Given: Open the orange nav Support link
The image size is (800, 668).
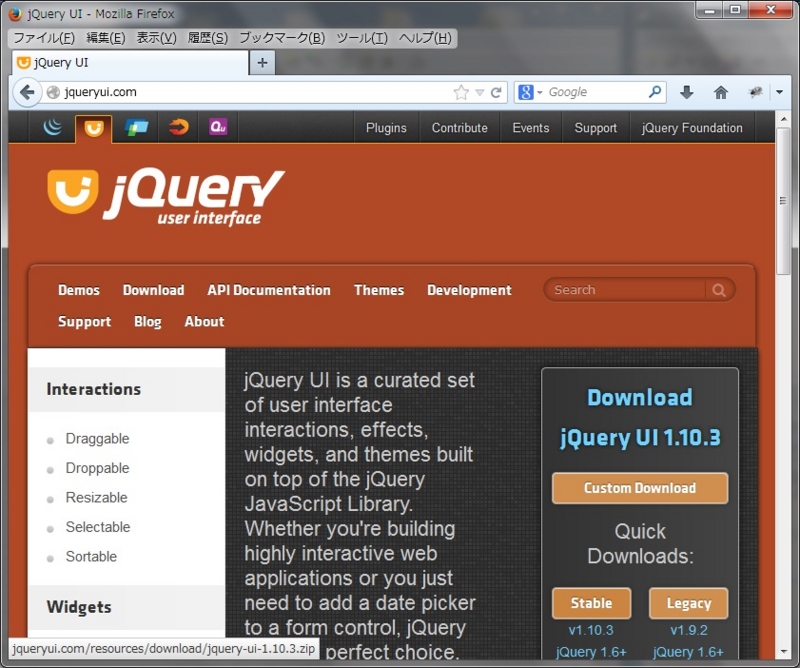Looking at the screenshot, I should pyautogui.click(x=84, y=321).
